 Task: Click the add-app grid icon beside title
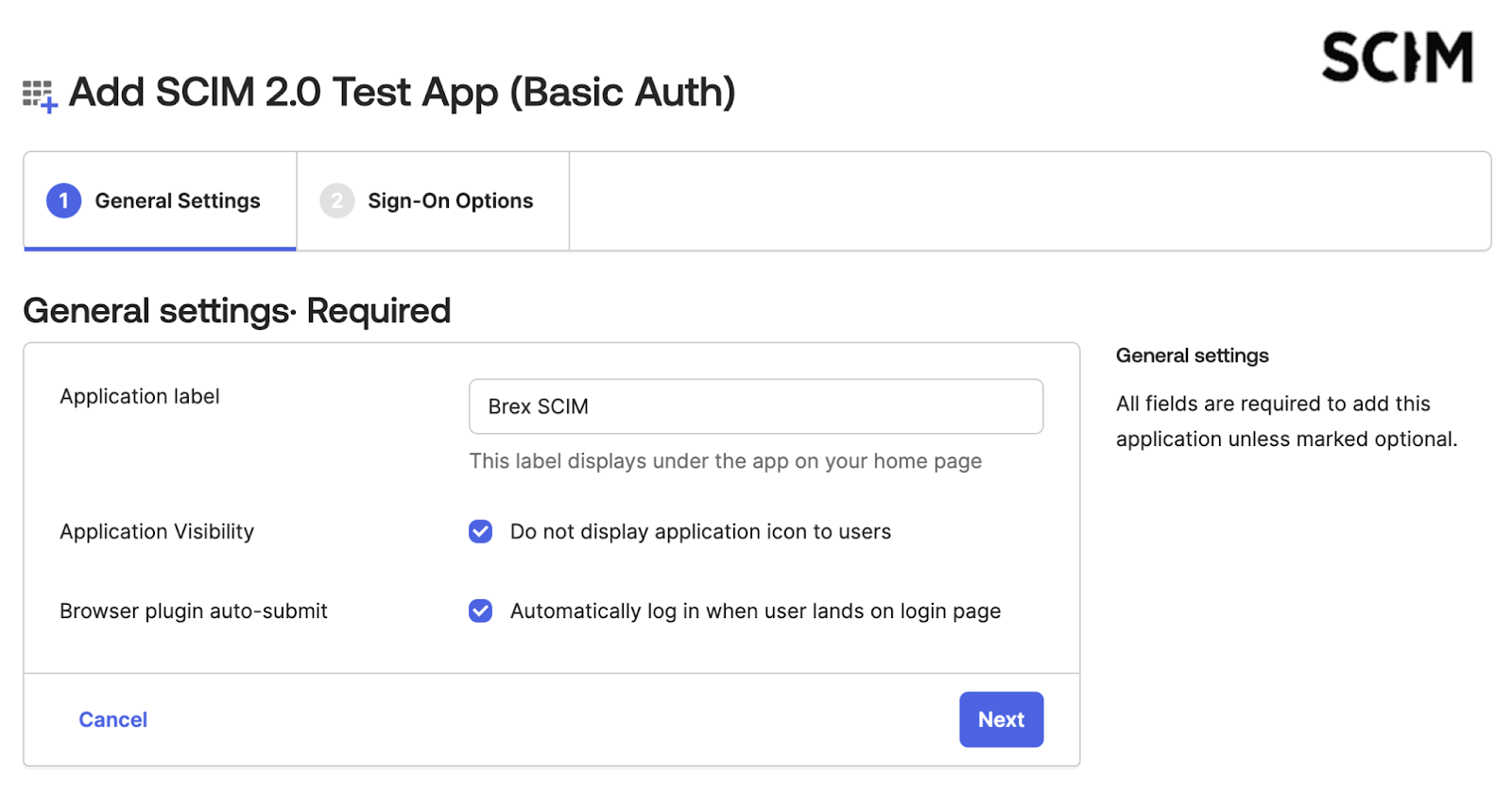click(40, 95)
